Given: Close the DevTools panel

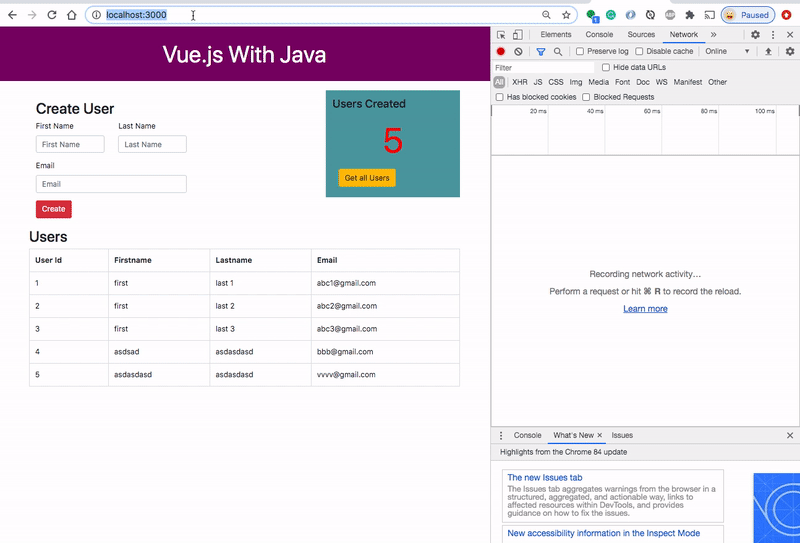Looking at the screenshot, I should (x=790, y=35).
